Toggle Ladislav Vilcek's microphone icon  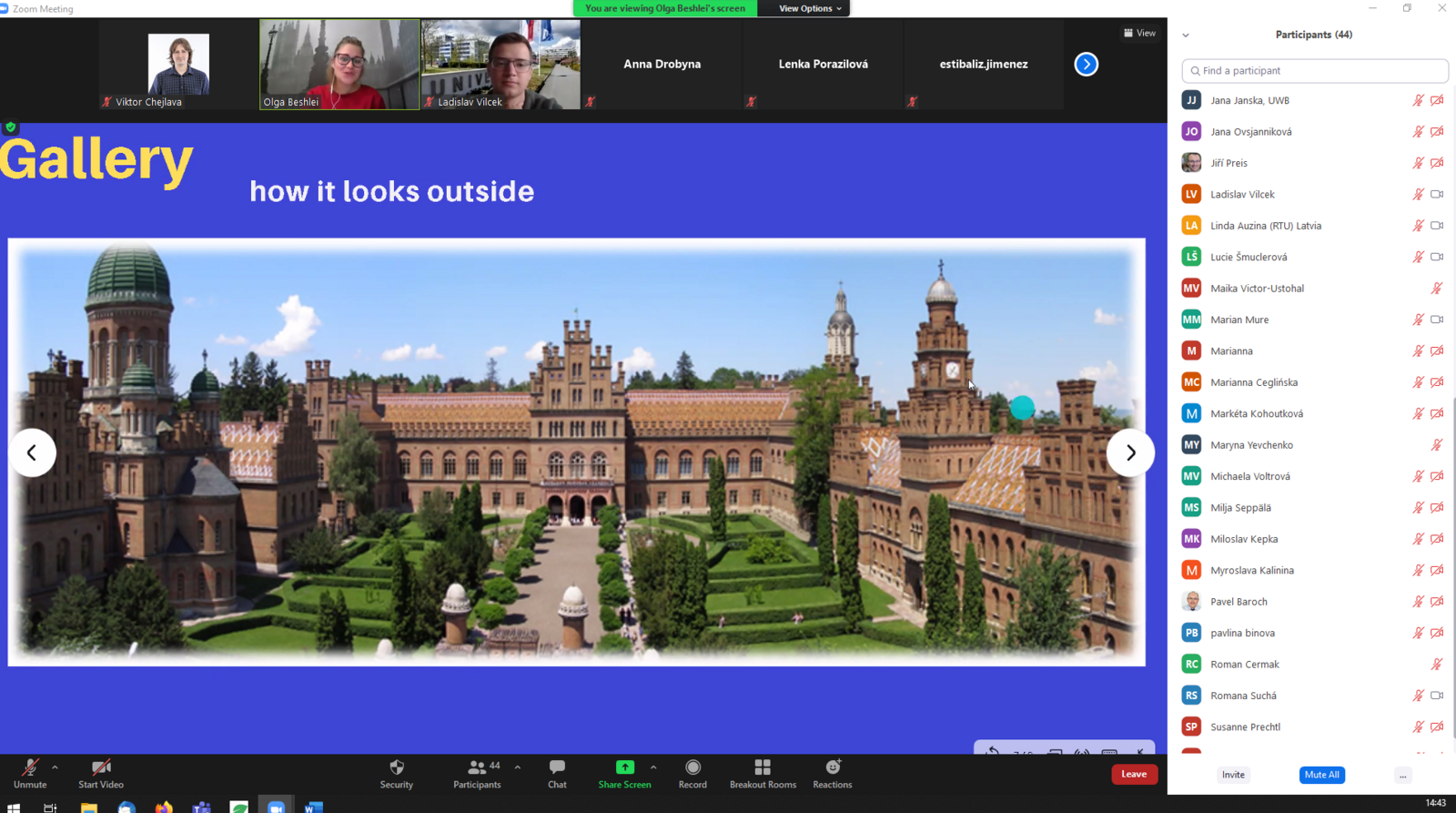[1418, 195]
